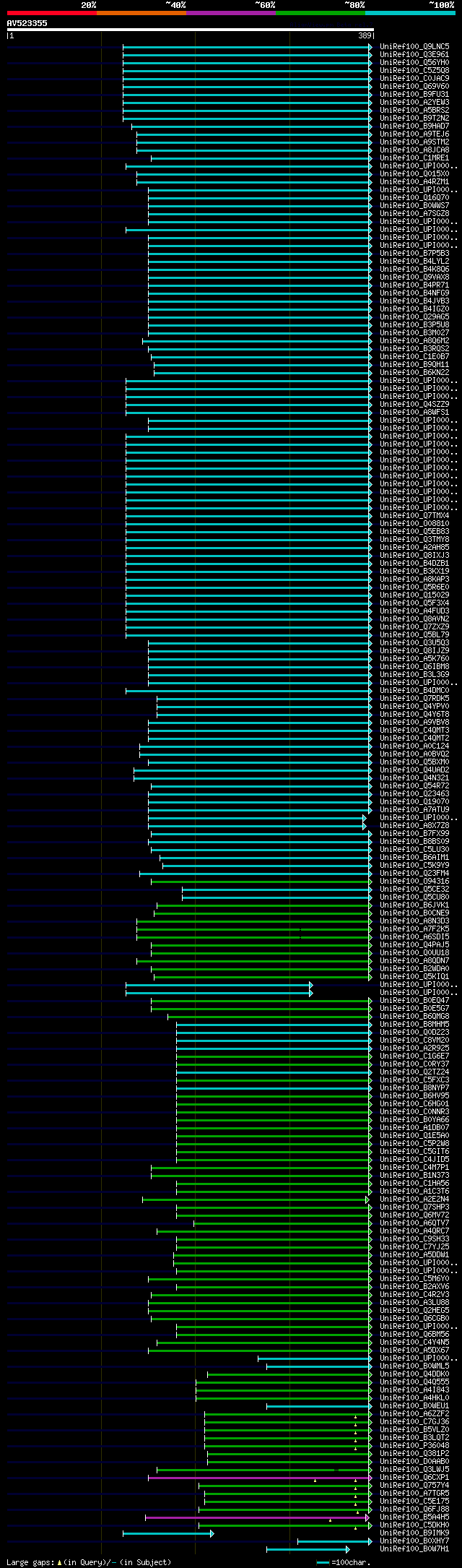Click the purple alignment bar for UniRef100_B5A4H5
This screenshot has height=1568, width=462.
coord(257,1517)
